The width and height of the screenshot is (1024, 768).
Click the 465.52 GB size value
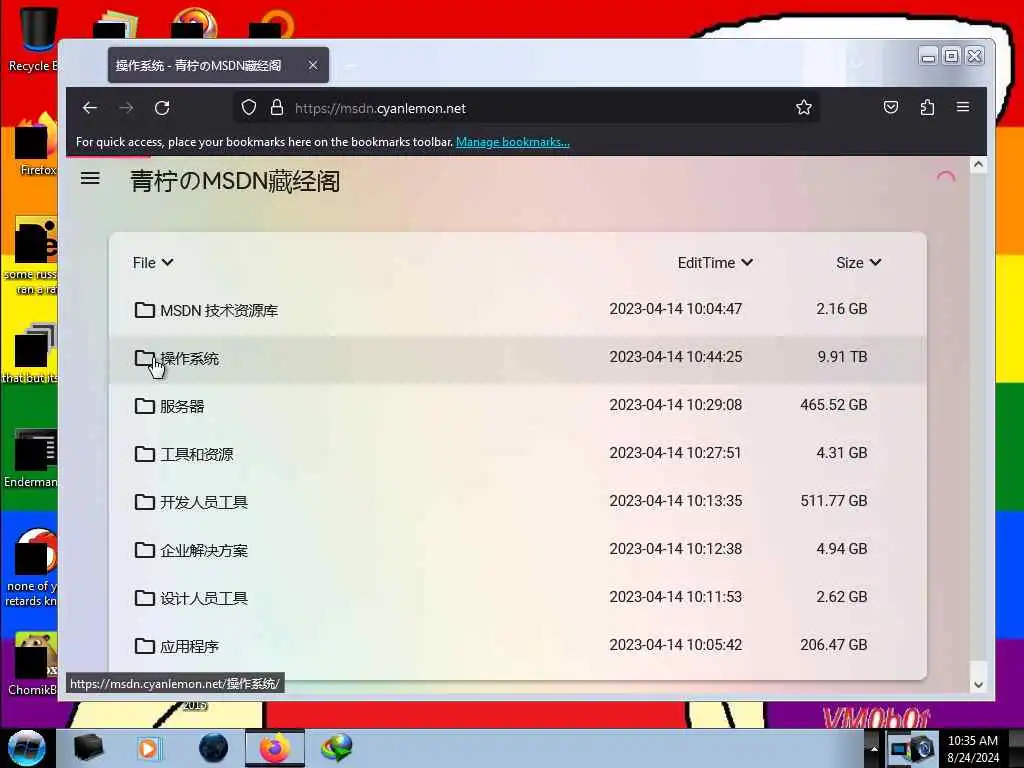coord(834,405)
